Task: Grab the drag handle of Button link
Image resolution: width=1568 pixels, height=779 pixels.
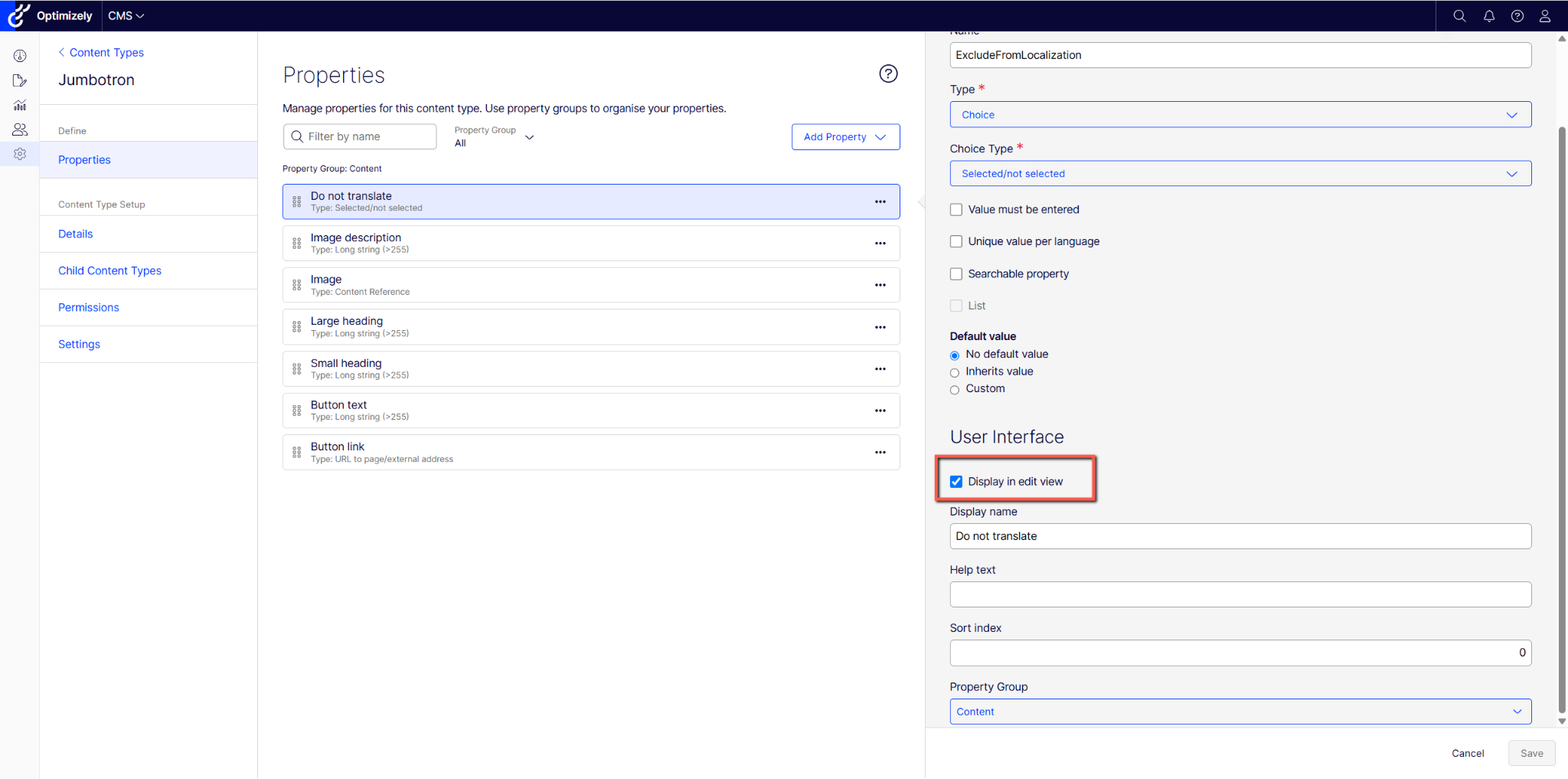Action: 297,453
